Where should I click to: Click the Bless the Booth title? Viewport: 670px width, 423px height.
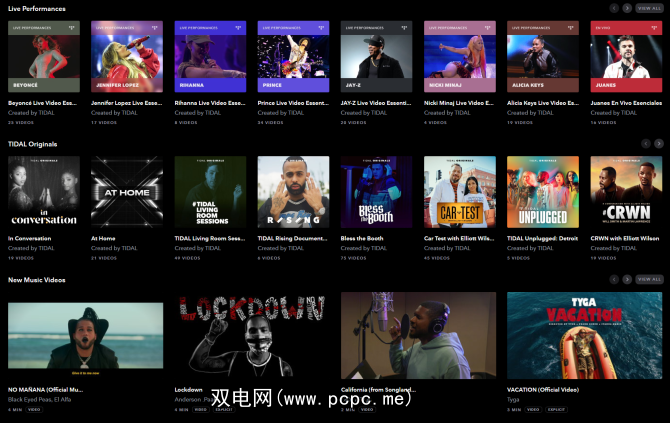[362, 238]
